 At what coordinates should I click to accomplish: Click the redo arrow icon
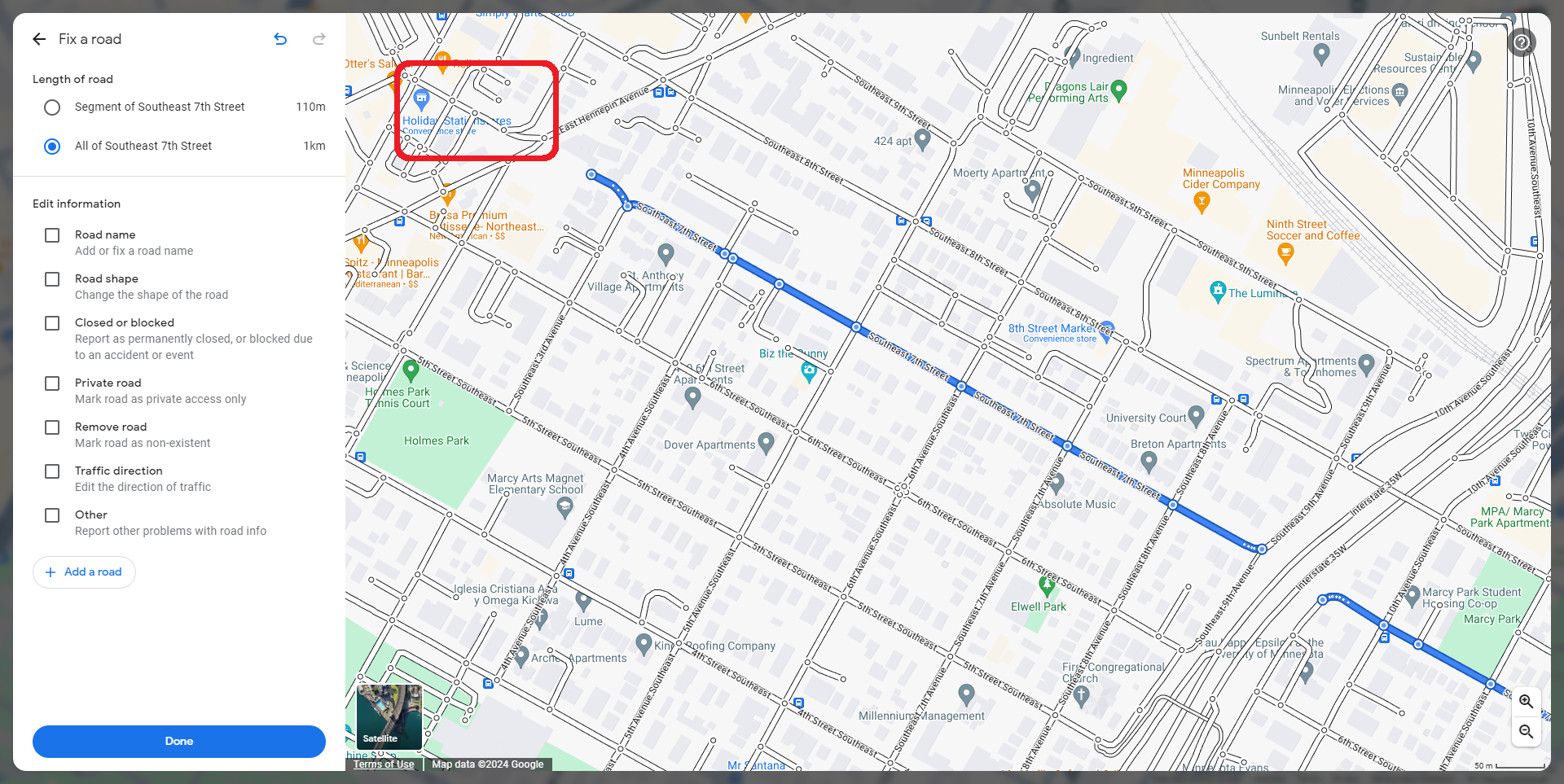(x=319, y=39)
